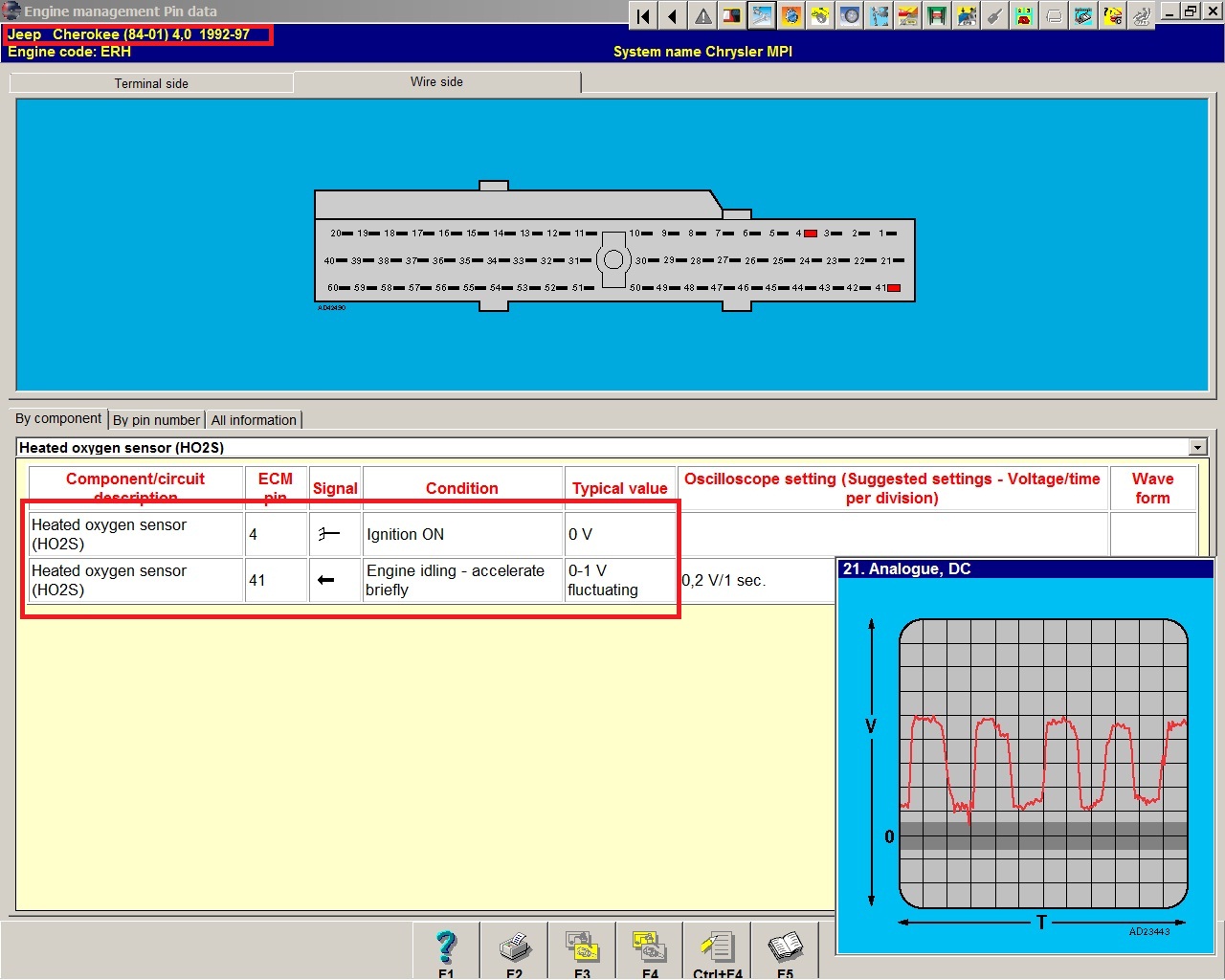Click the F4 diagram view icon
This screenshot has height=980, width=1225.
coord(650,947)
